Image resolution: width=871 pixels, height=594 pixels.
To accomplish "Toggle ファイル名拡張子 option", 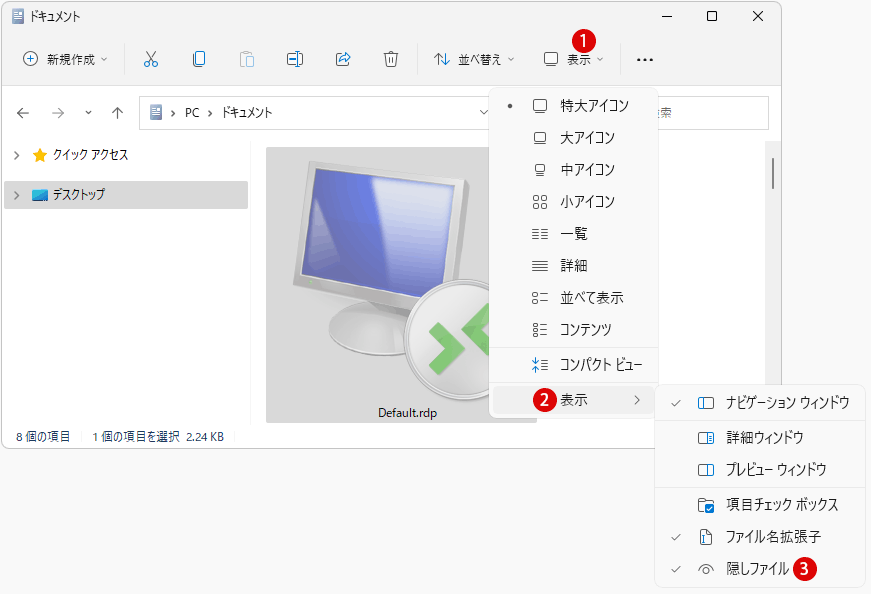I will pos(760,537).
